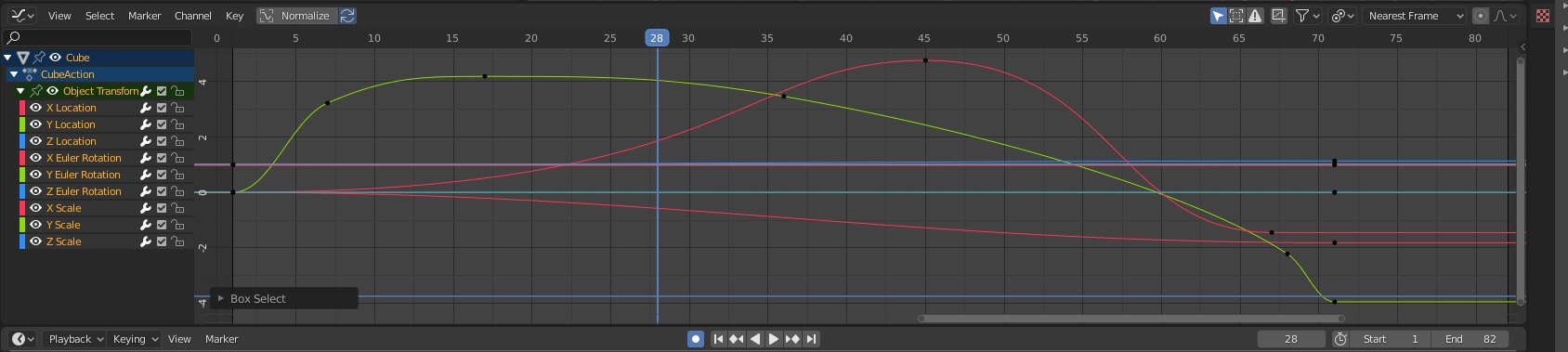Toggle mute checkbox on Object Transforms
The width and height of the screenshot is (1568, 352).
tap(162, 91)
